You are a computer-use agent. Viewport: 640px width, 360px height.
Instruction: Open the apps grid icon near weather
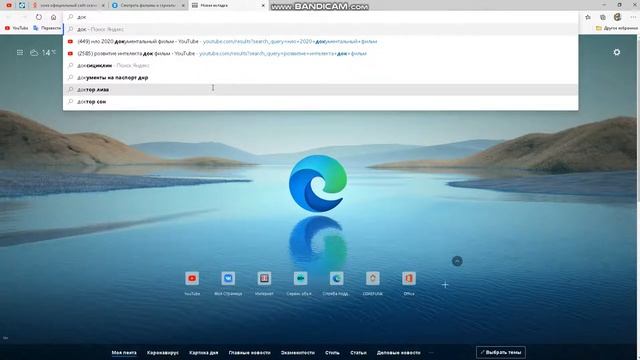(x=20, y=53)
